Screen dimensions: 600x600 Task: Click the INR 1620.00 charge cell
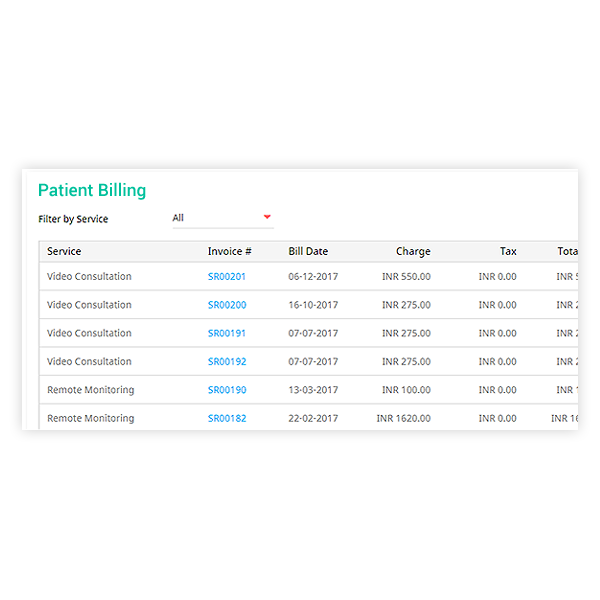403,419
